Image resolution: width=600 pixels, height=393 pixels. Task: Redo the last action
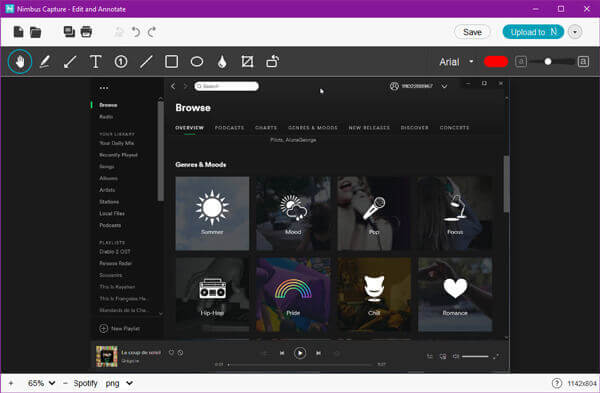pyautogui.click(x=152, y=32)
